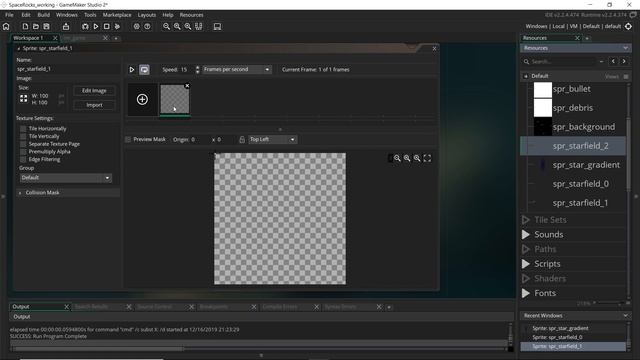Image resolution: width=640 pixels, height=360 pixels.
Task: Search resources in the Search field
Action: [561, 62]
